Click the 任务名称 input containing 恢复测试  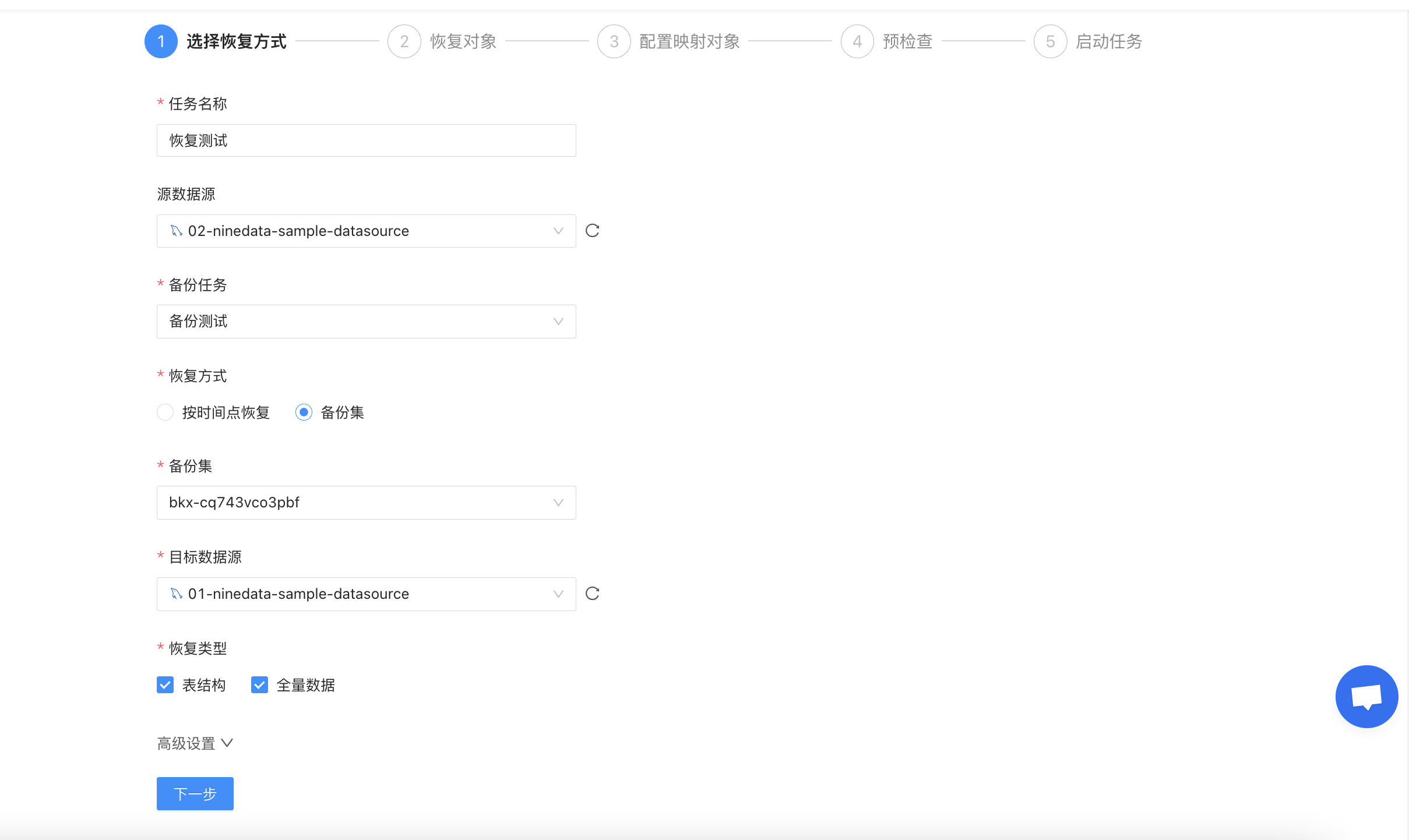pyautogui.click(x=365, y=140)
